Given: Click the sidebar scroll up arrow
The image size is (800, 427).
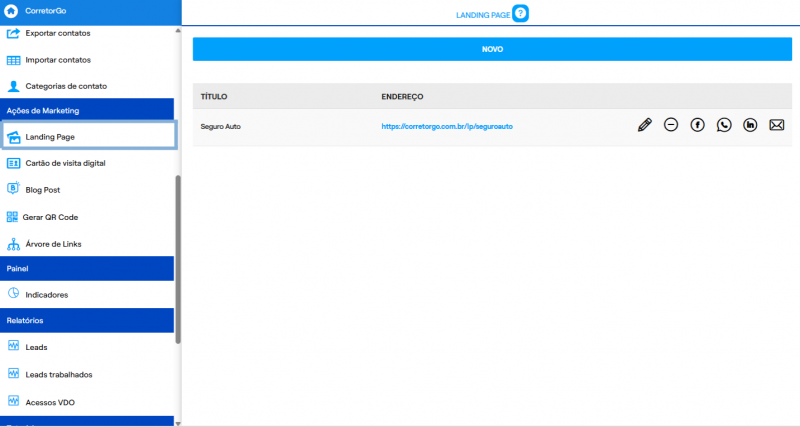Looking at the screenshot, I should (x=178, y=31).
